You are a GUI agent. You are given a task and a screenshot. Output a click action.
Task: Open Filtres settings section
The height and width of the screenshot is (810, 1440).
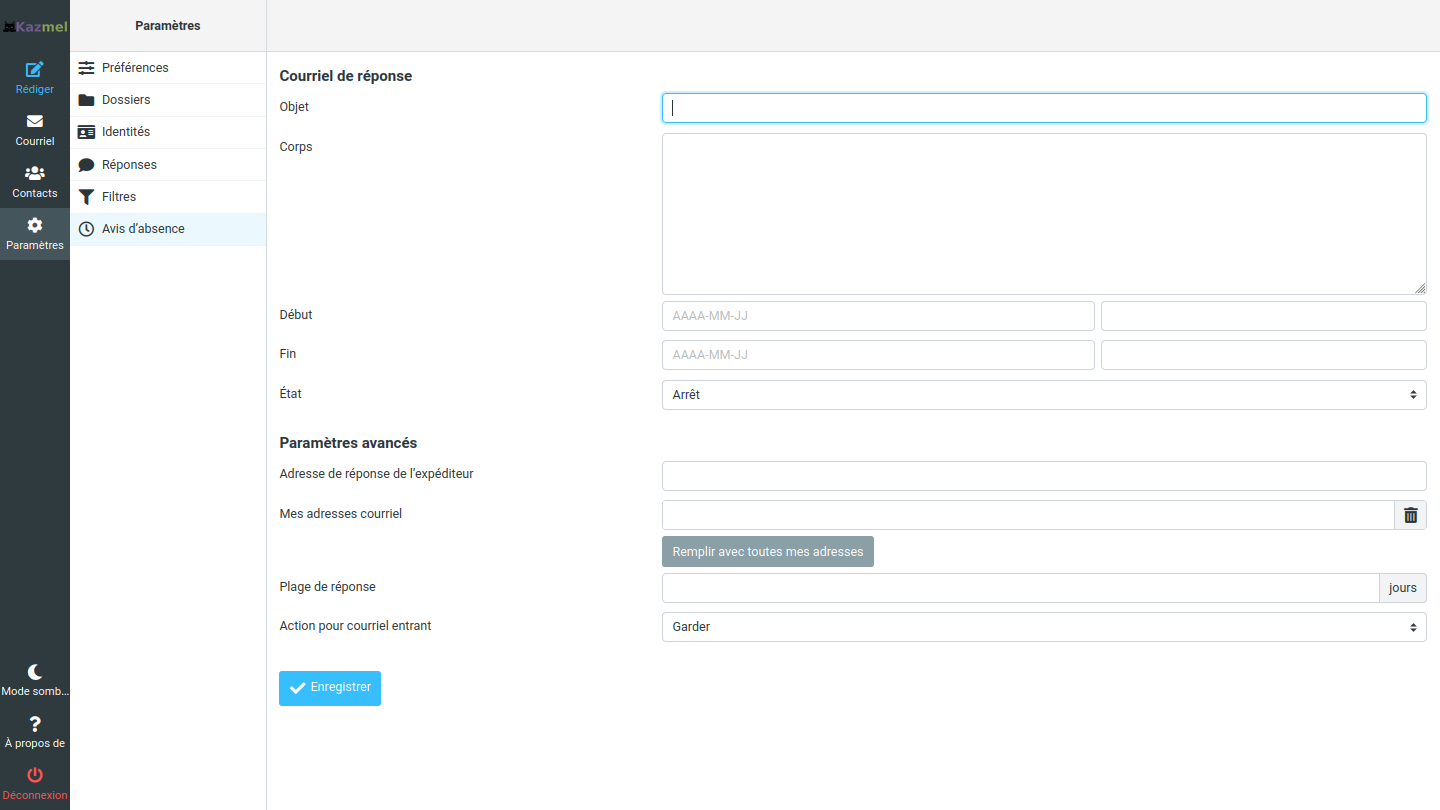coord(119,197)
